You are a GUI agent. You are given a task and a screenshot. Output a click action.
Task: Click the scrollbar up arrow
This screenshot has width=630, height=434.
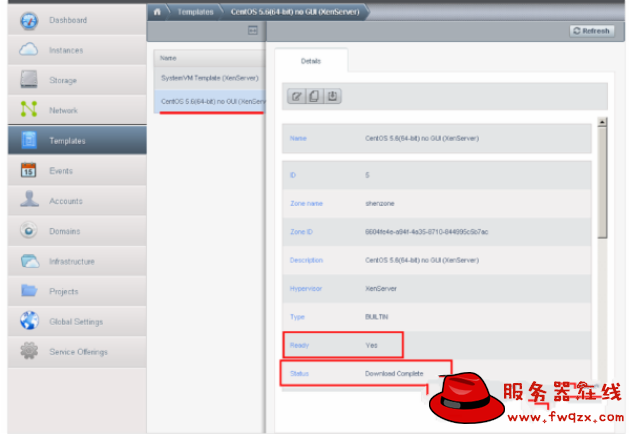coord(602,122)
